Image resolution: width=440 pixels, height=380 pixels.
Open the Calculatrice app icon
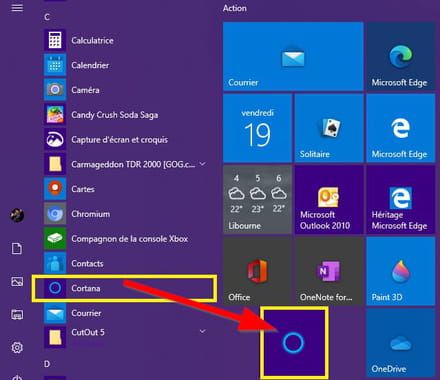(55, 40)
